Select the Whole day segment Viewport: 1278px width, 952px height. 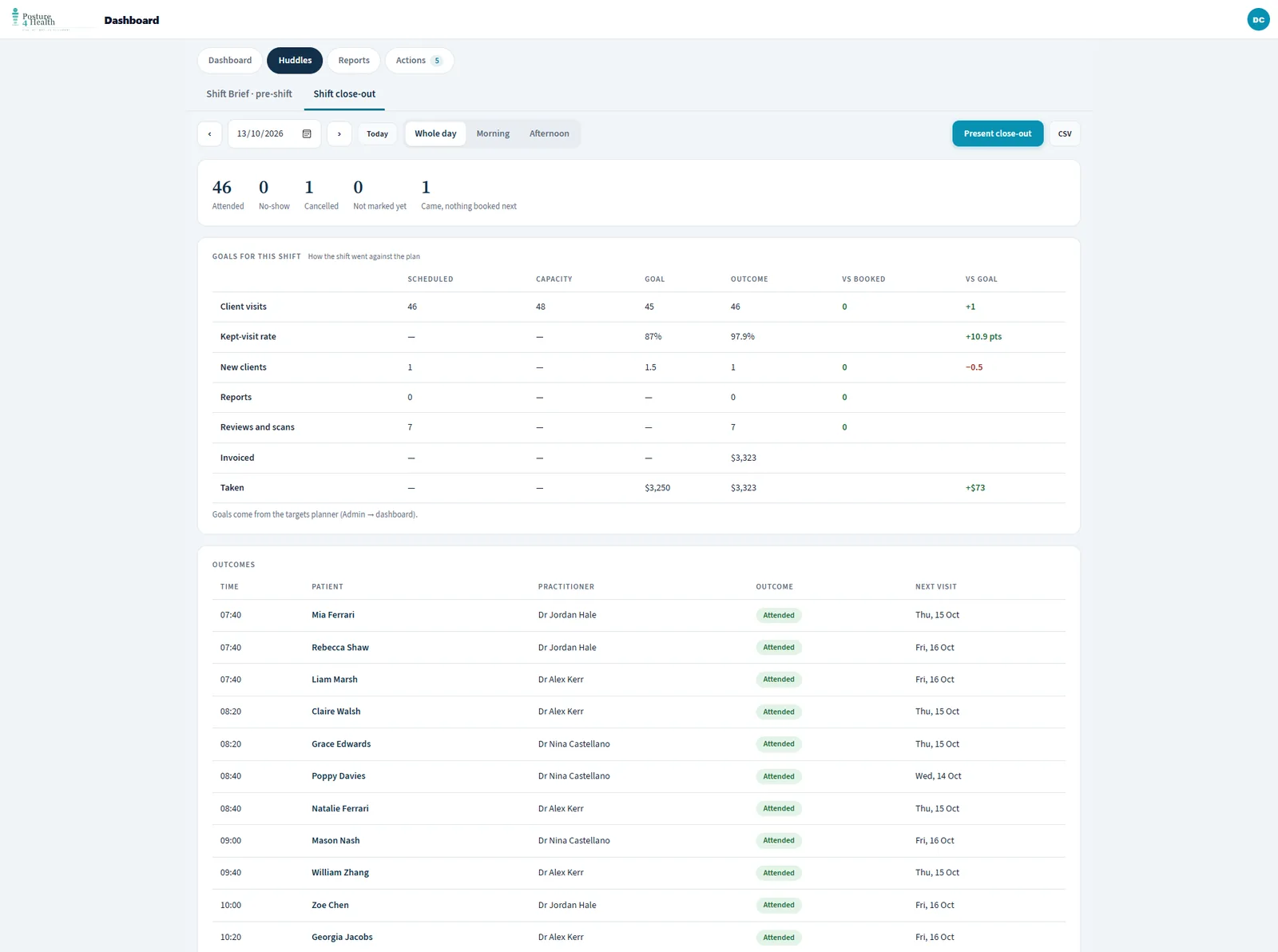pyautogui.click(x=435, y=134)
